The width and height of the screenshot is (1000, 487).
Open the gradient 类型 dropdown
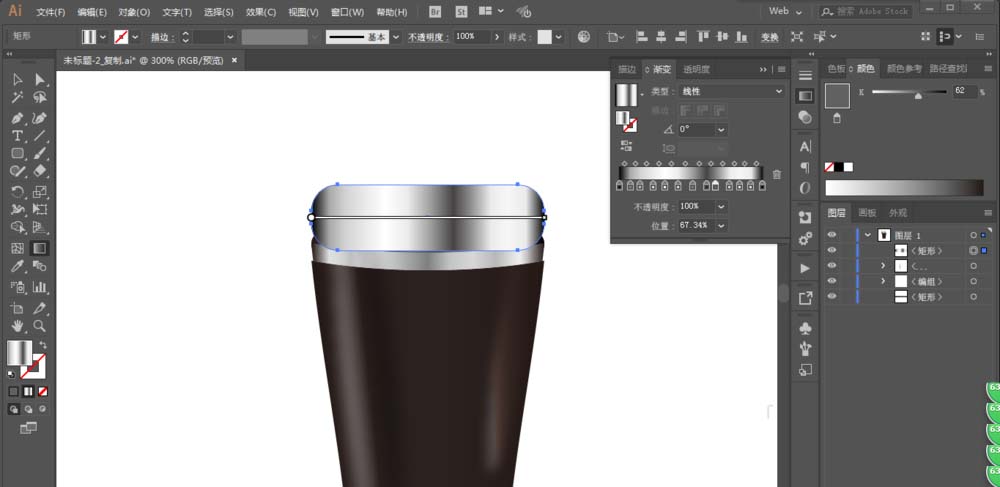pyautogui.click(x=732, y=91)
